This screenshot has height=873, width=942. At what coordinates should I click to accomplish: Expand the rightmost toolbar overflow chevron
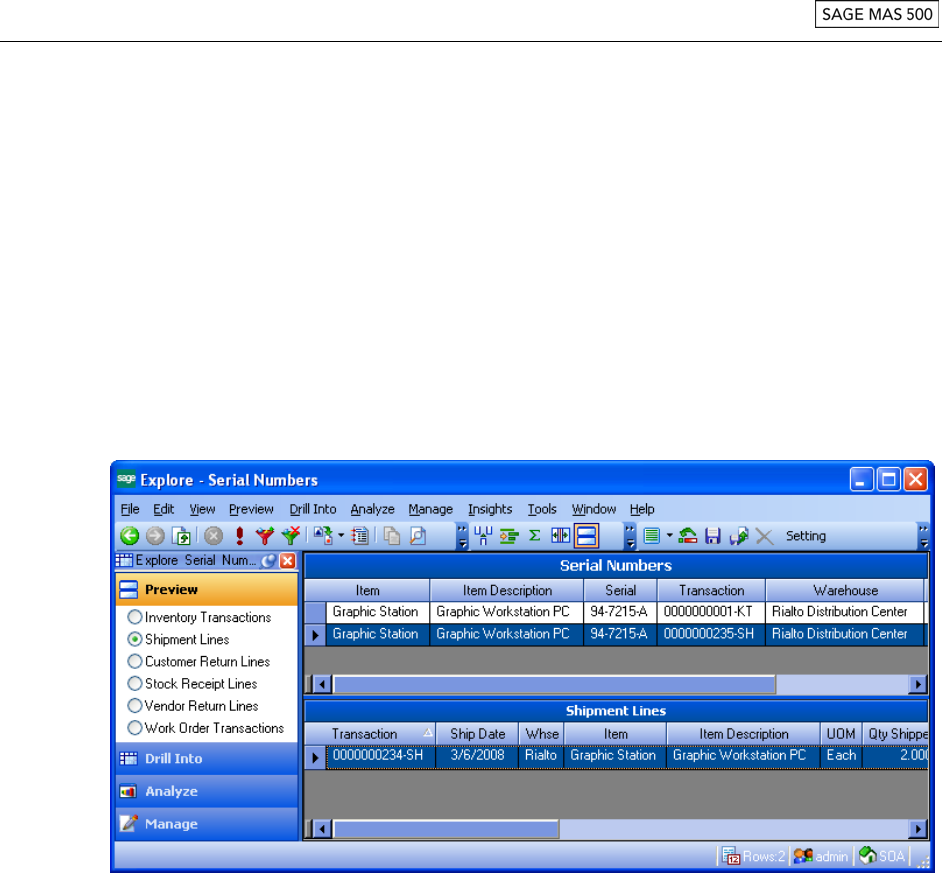tap(923, 535)
